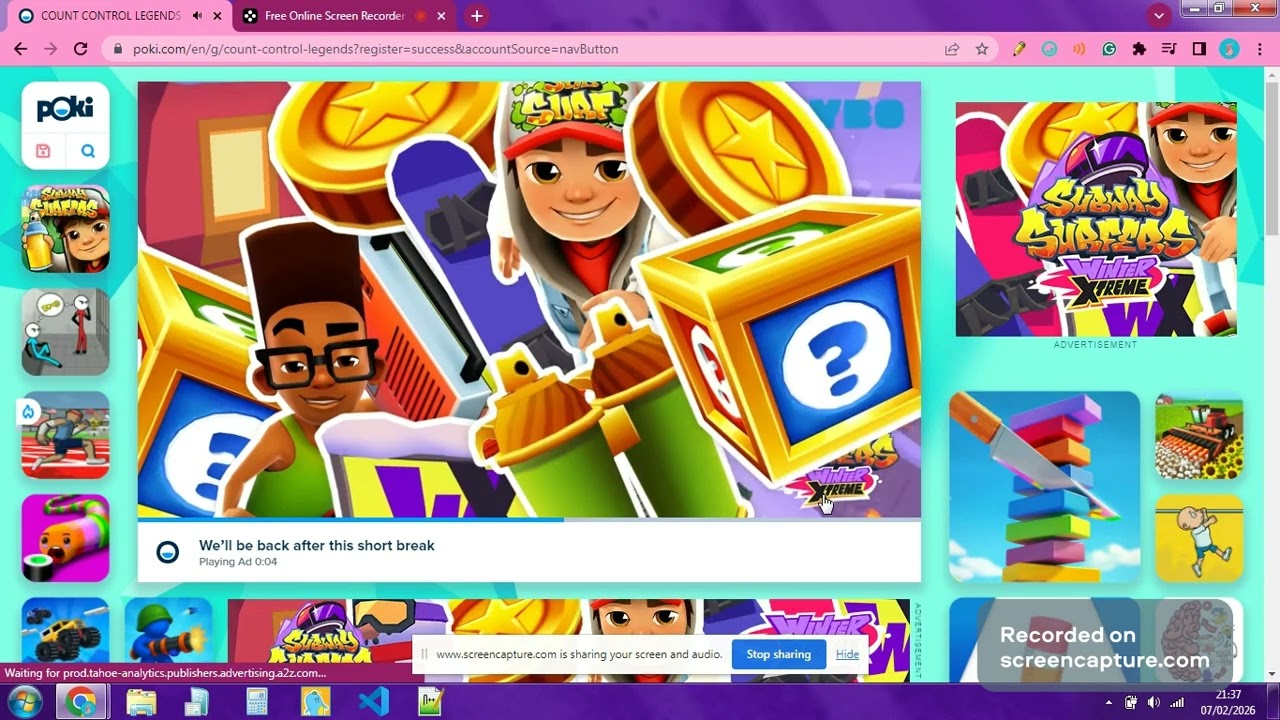
Task: Open the orange sound waves extension
Action: click(x=1079, y=48)
